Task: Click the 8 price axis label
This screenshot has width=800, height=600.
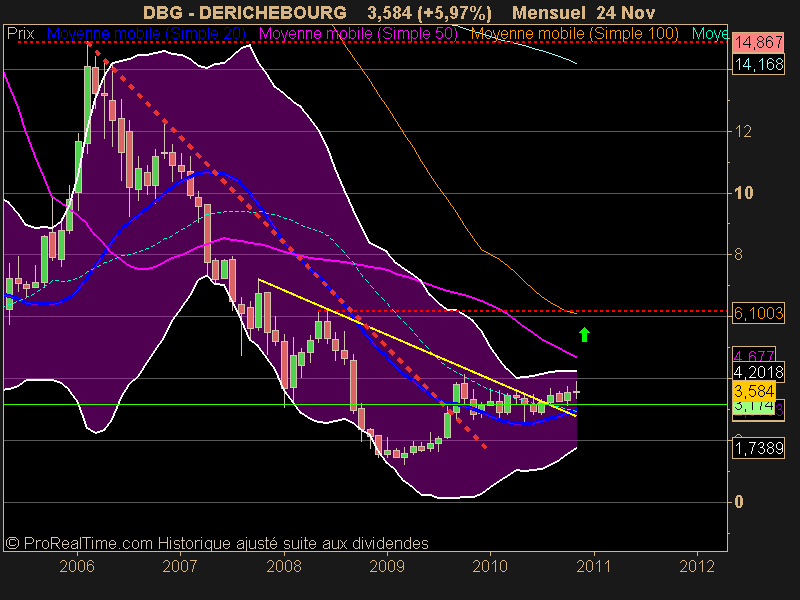Action: coord(739,254)
